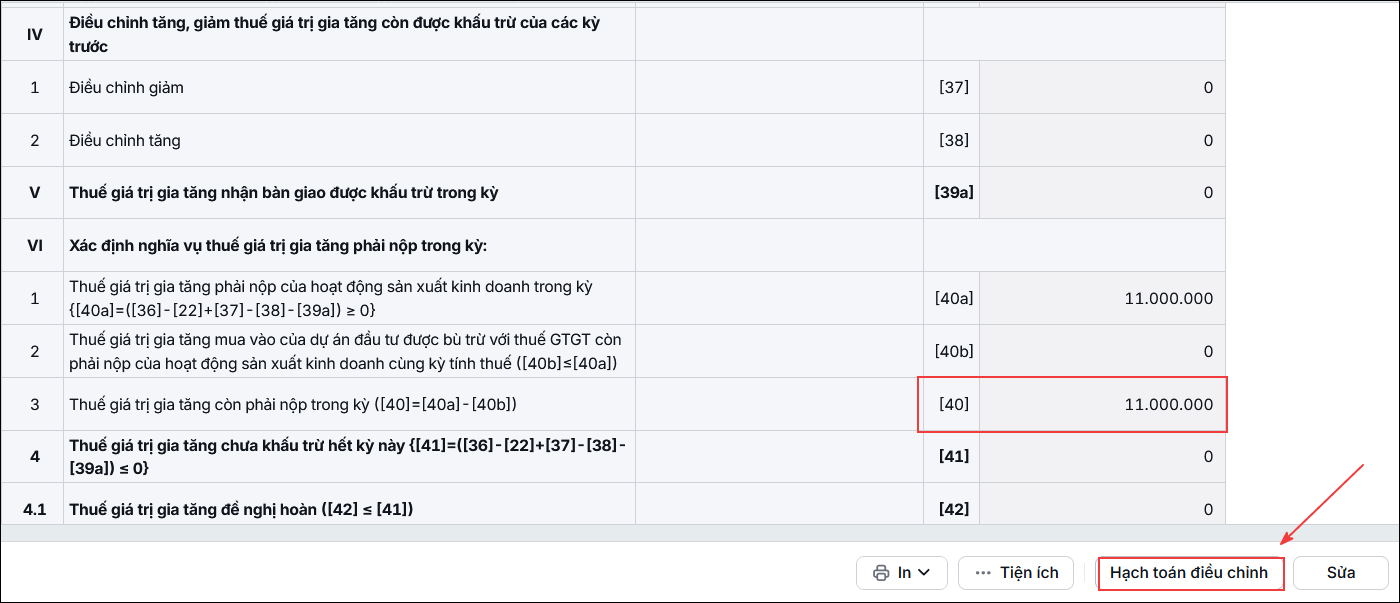Click the printer icon on In button

[x=881, y=573]
